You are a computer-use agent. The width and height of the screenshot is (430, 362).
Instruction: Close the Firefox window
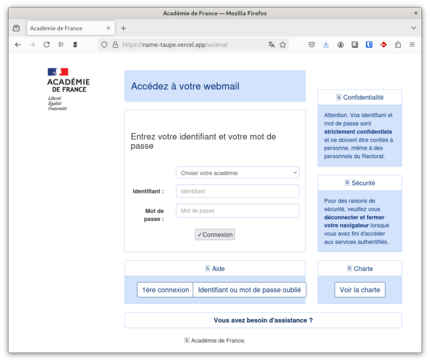tap(416, 13)
